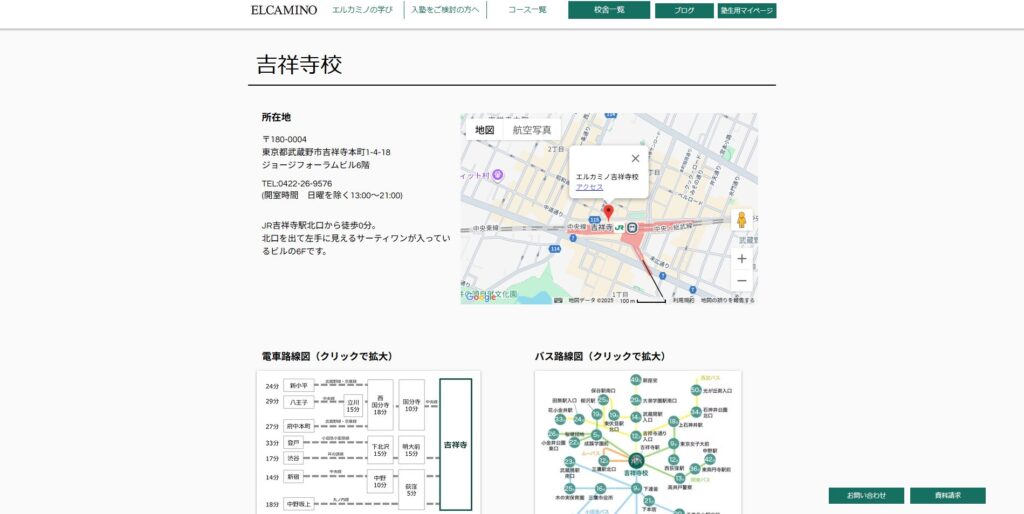Viewport: 1024px width, 514px height.
Task: Click the エルカミノ吉祥寺校 popup title
Action: [607, 177]
